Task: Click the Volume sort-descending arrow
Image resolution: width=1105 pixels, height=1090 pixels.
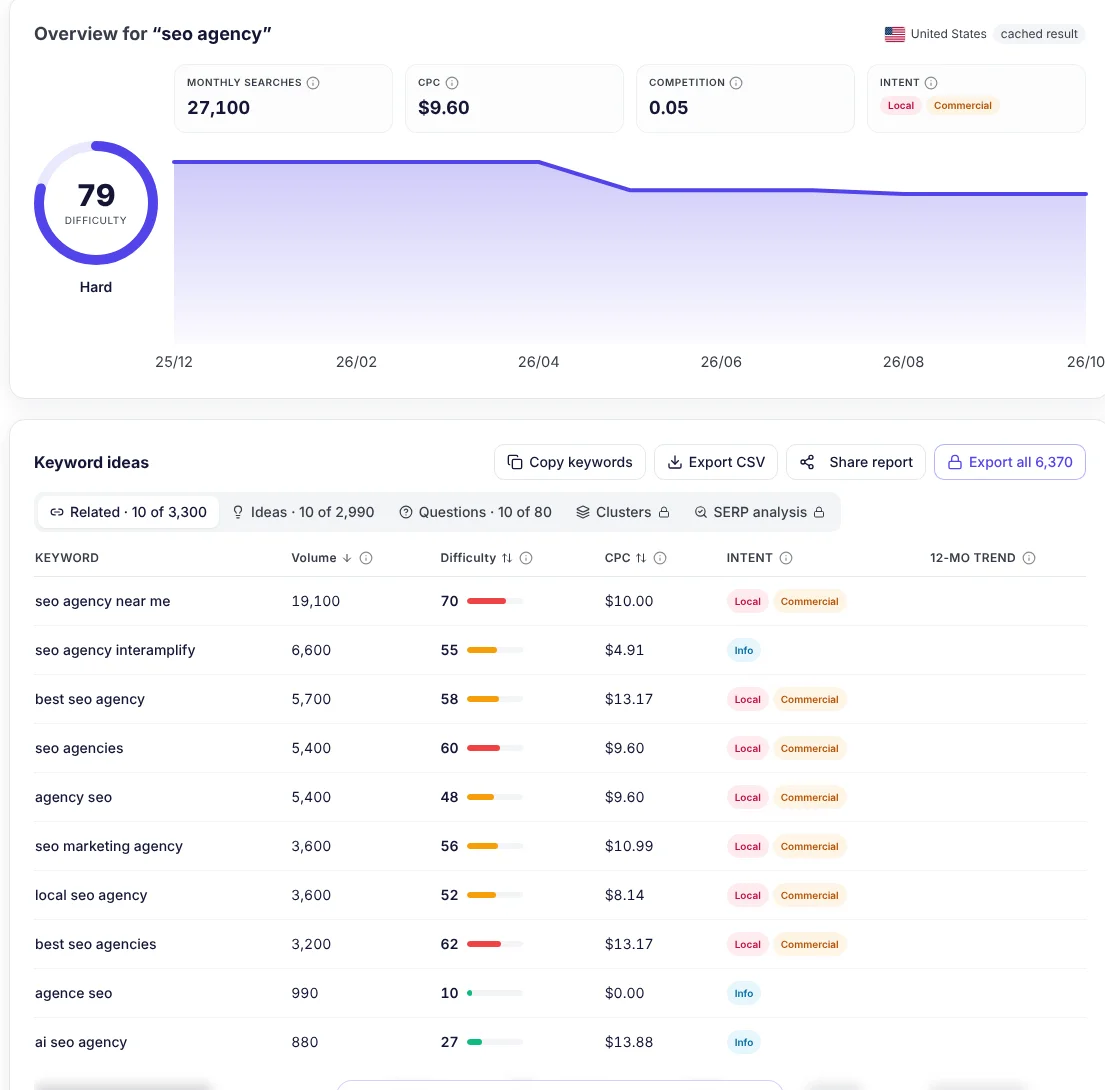Action: click(347, 558)
